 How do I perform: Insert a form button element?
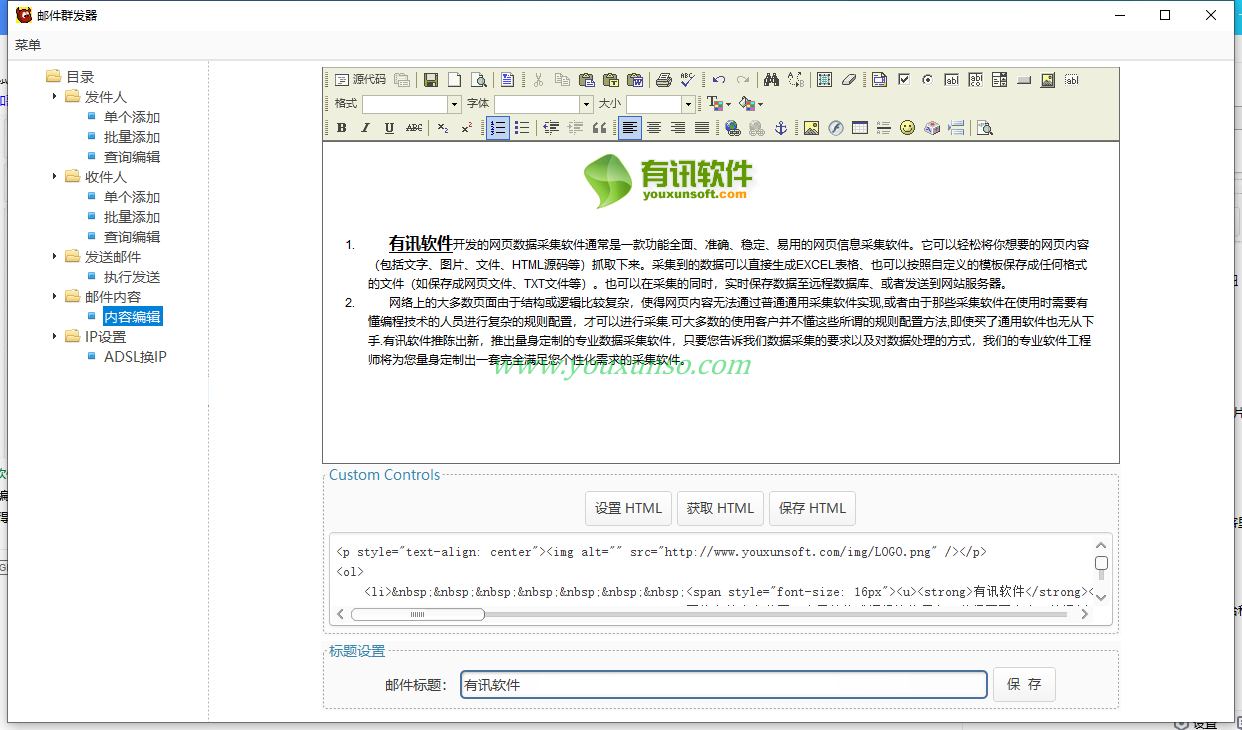click(1024, 80)
